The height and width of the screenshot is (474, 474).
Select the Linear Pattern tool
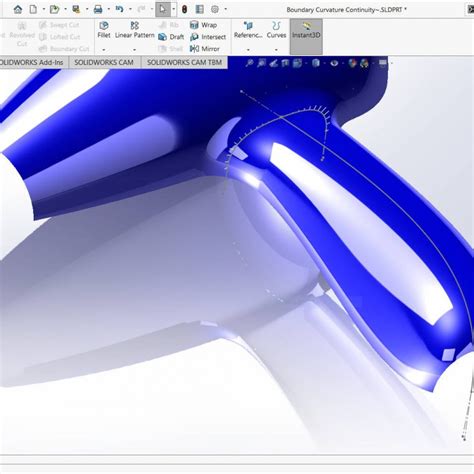tap(135, 30)
